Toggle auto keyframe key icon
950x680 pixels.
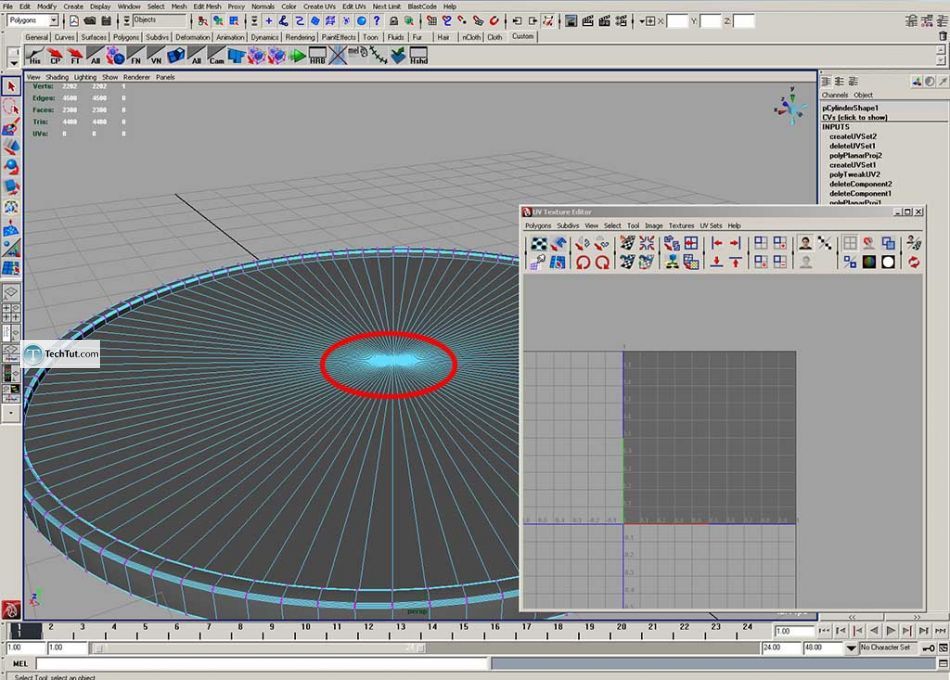928,648
